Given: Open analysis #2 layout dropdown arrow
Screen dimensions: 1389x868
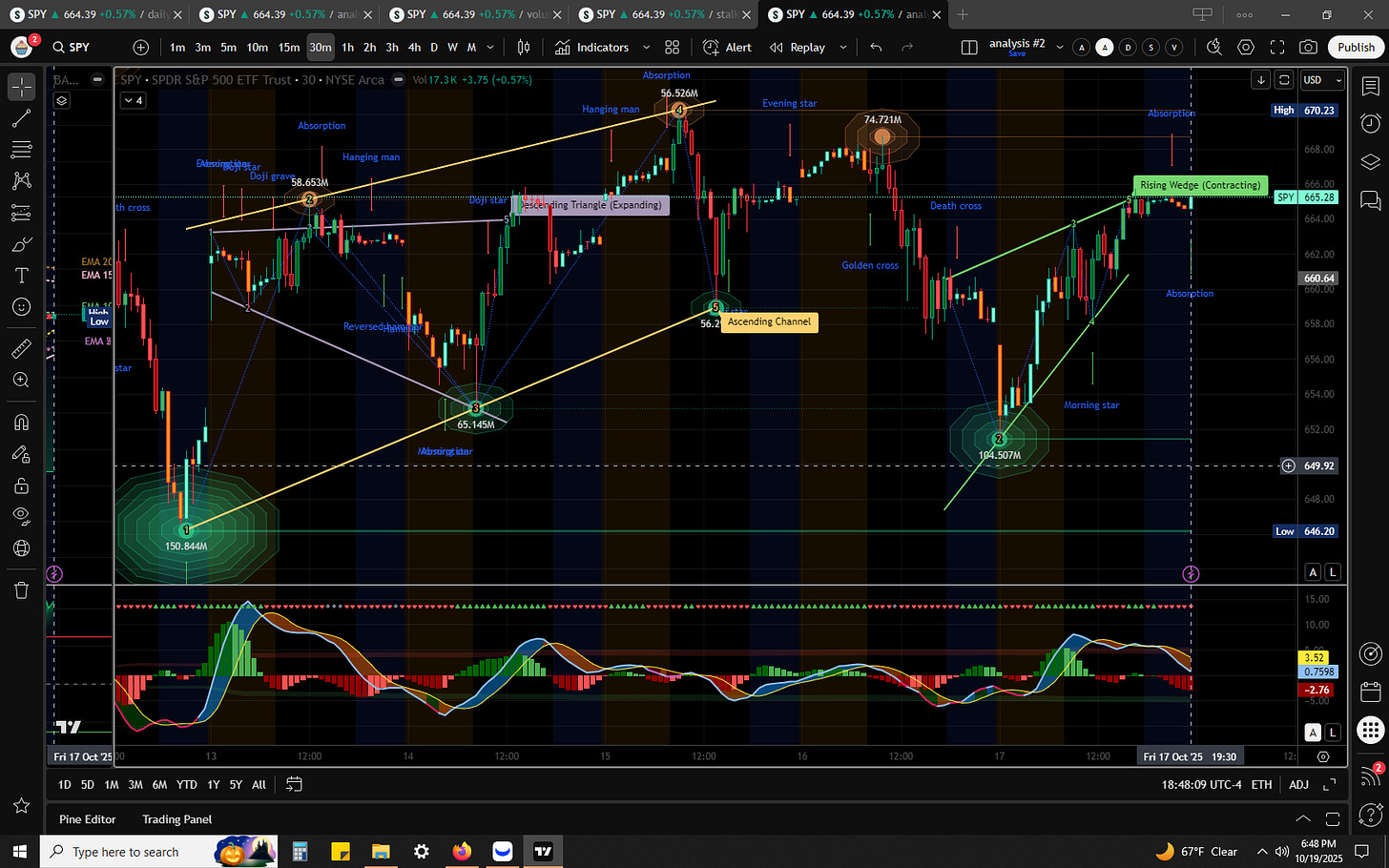Looking at the screenshot, I should pos(1059,48).
